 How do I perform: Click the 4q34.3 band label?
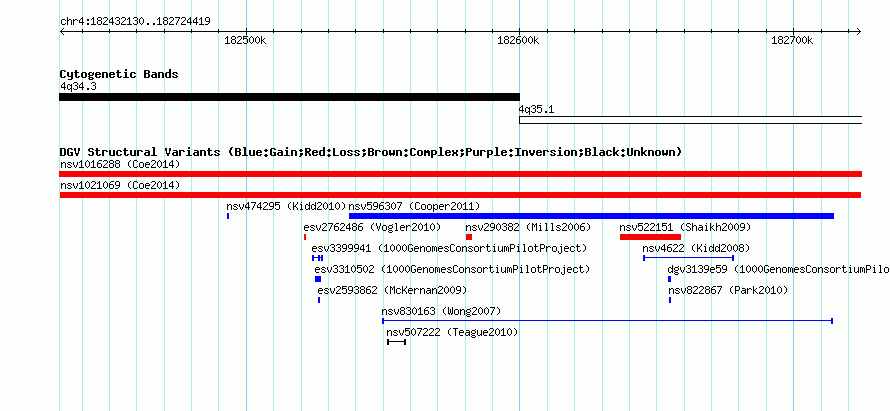coord(78,87)
